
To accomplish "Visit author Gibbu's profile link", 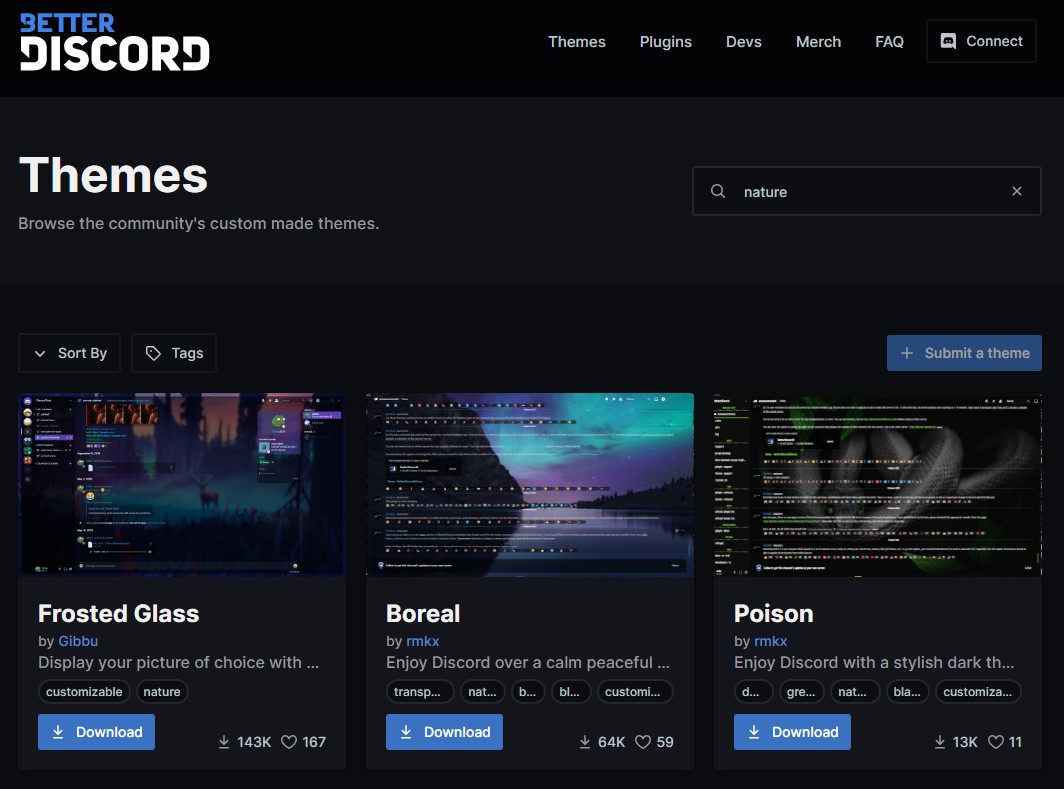I will pyautogui.click(x=78, y=641).
